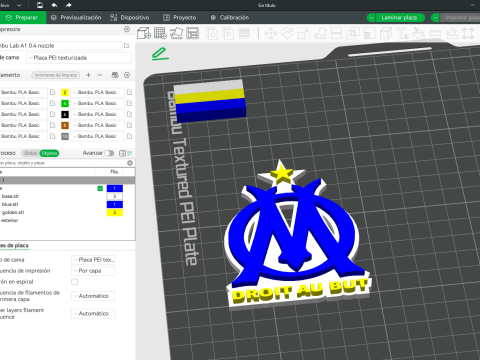480x360 pixels.
Task: Open filament 4 Bambu PLA Basic dropdown
Action: [x=97, y=103]
